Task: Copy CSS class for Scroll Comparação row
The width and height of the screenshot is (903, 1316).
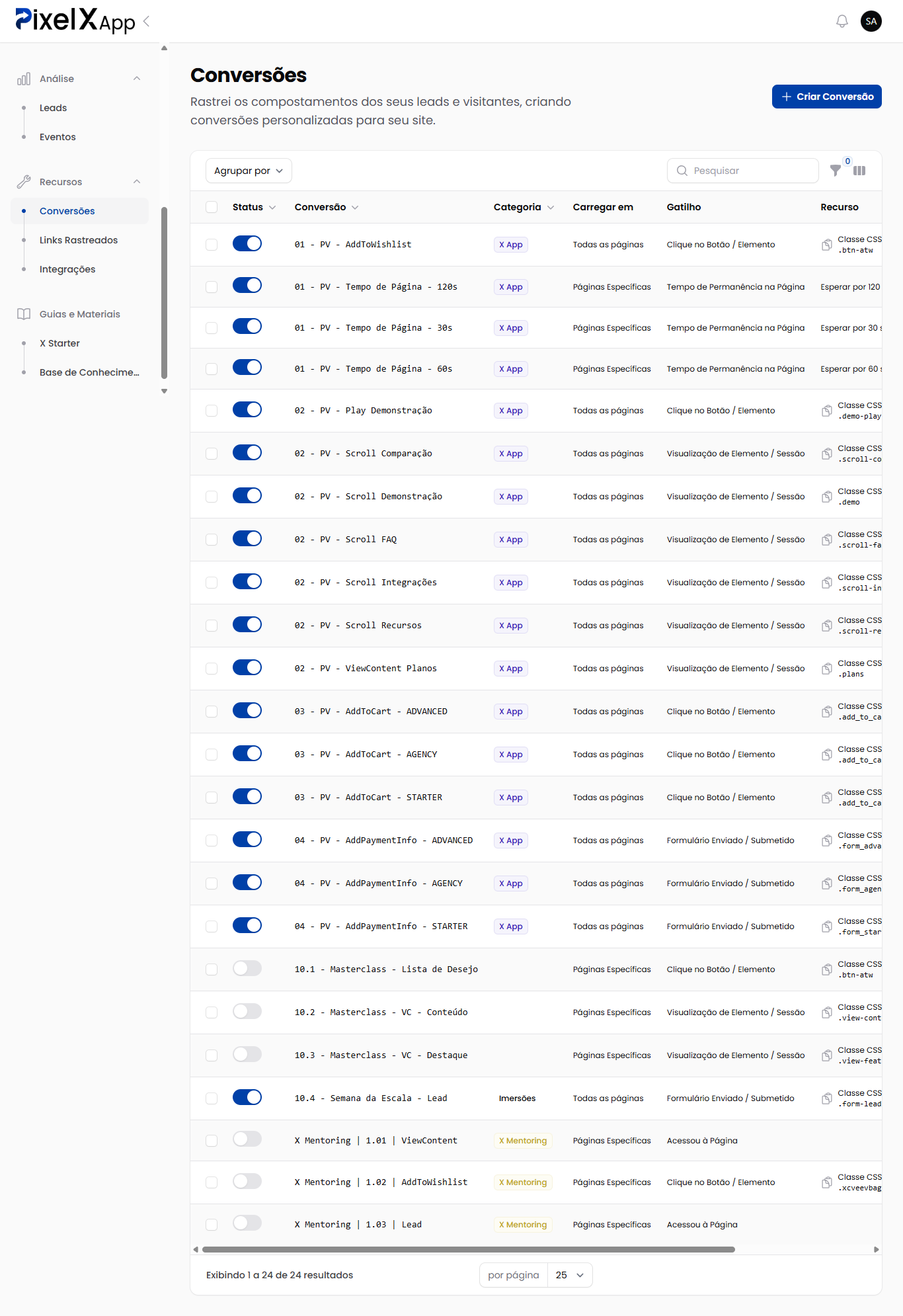Action: tap(827, 454)
